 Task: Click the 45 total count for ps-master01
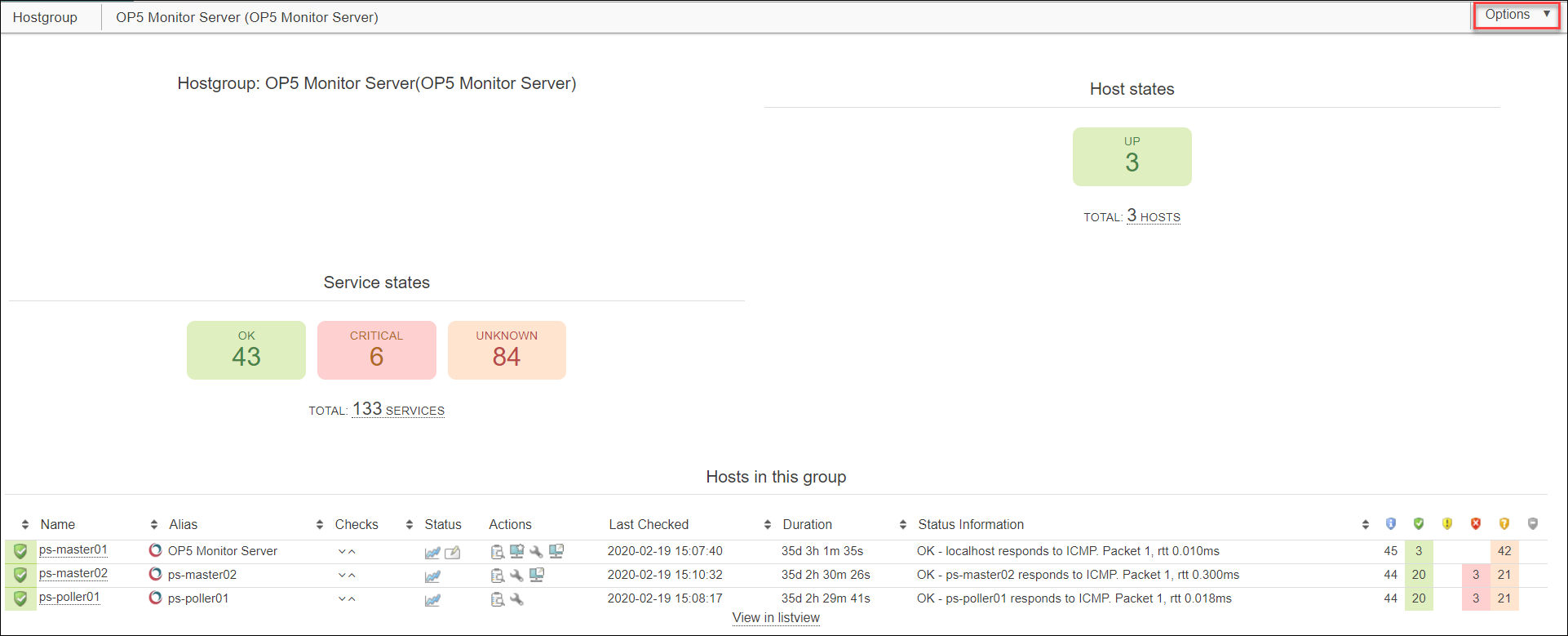click(1391, 552)
